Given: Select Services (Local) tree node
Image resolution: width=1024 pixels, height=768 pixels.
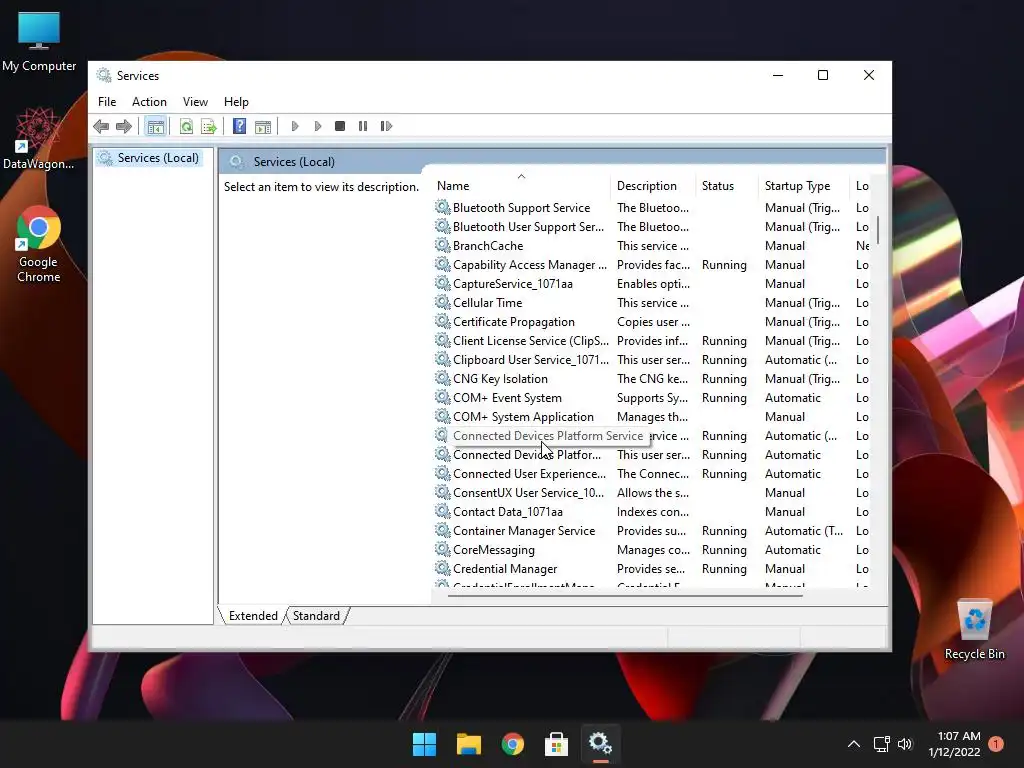Looking at the screenshot, I should tap(150, 158).
